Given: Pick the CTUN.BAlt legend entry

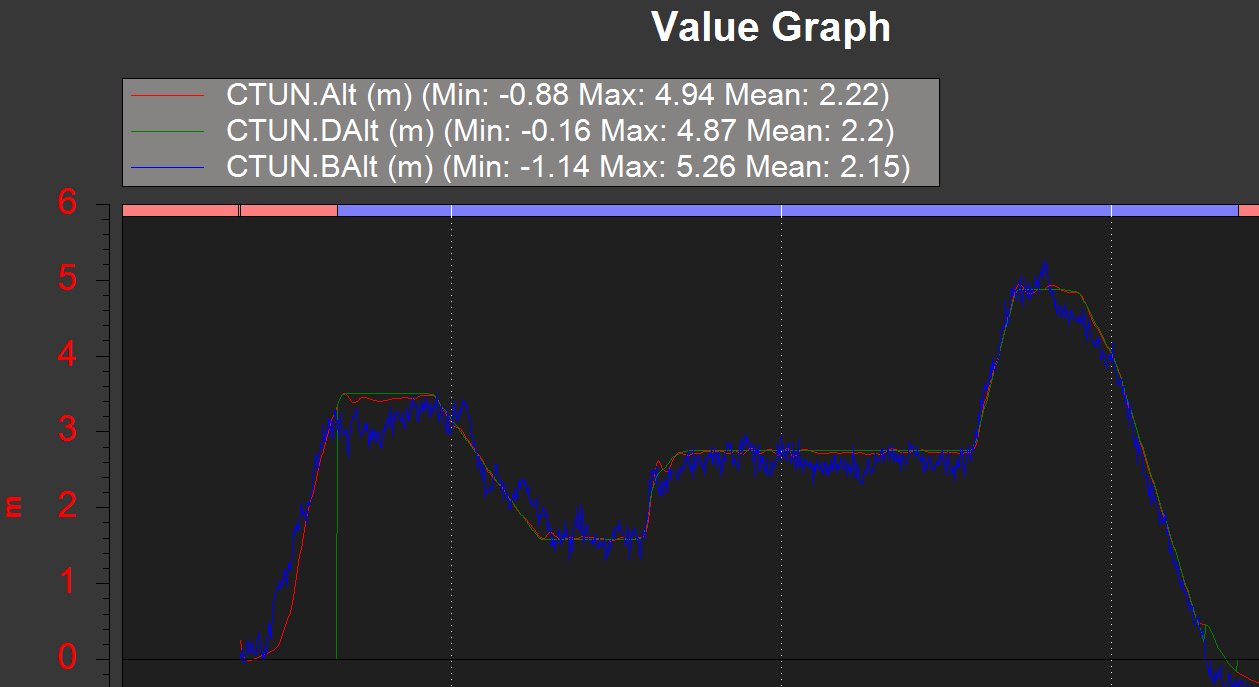Looking at the screenshot, I should click(521, 167).
